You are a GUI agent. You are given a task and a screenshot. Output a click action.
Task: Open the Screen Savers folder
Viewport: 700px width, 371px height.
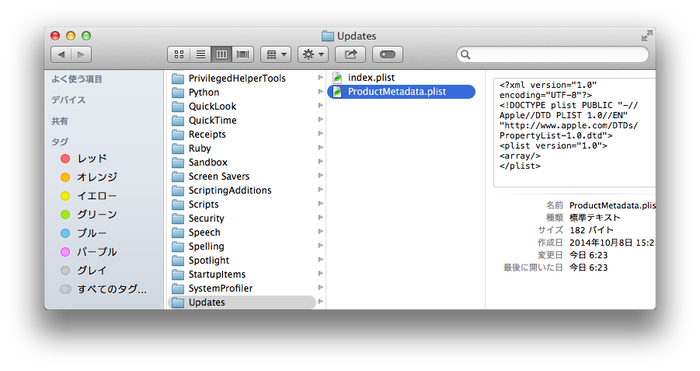[x=211, y=176]
